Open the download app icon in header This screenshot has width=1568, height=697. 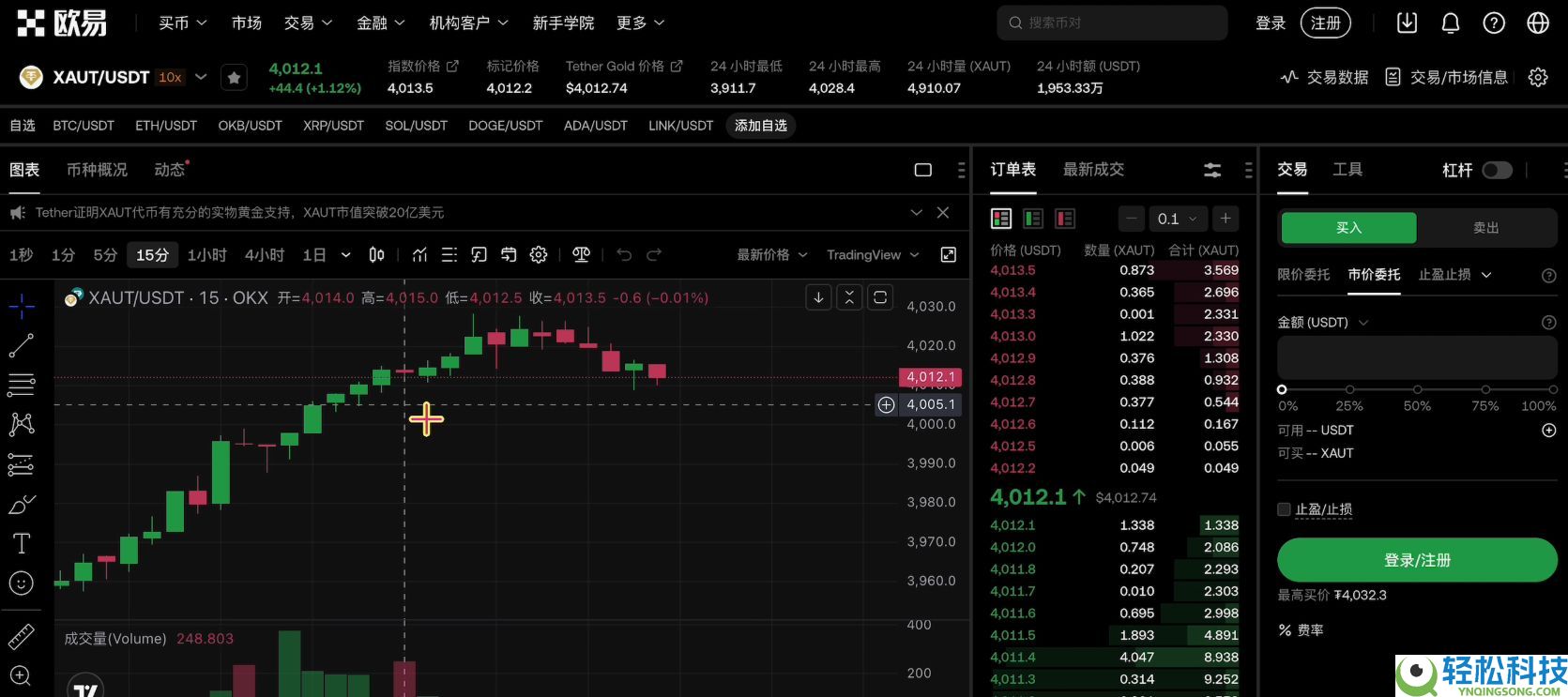(1407, 23)
